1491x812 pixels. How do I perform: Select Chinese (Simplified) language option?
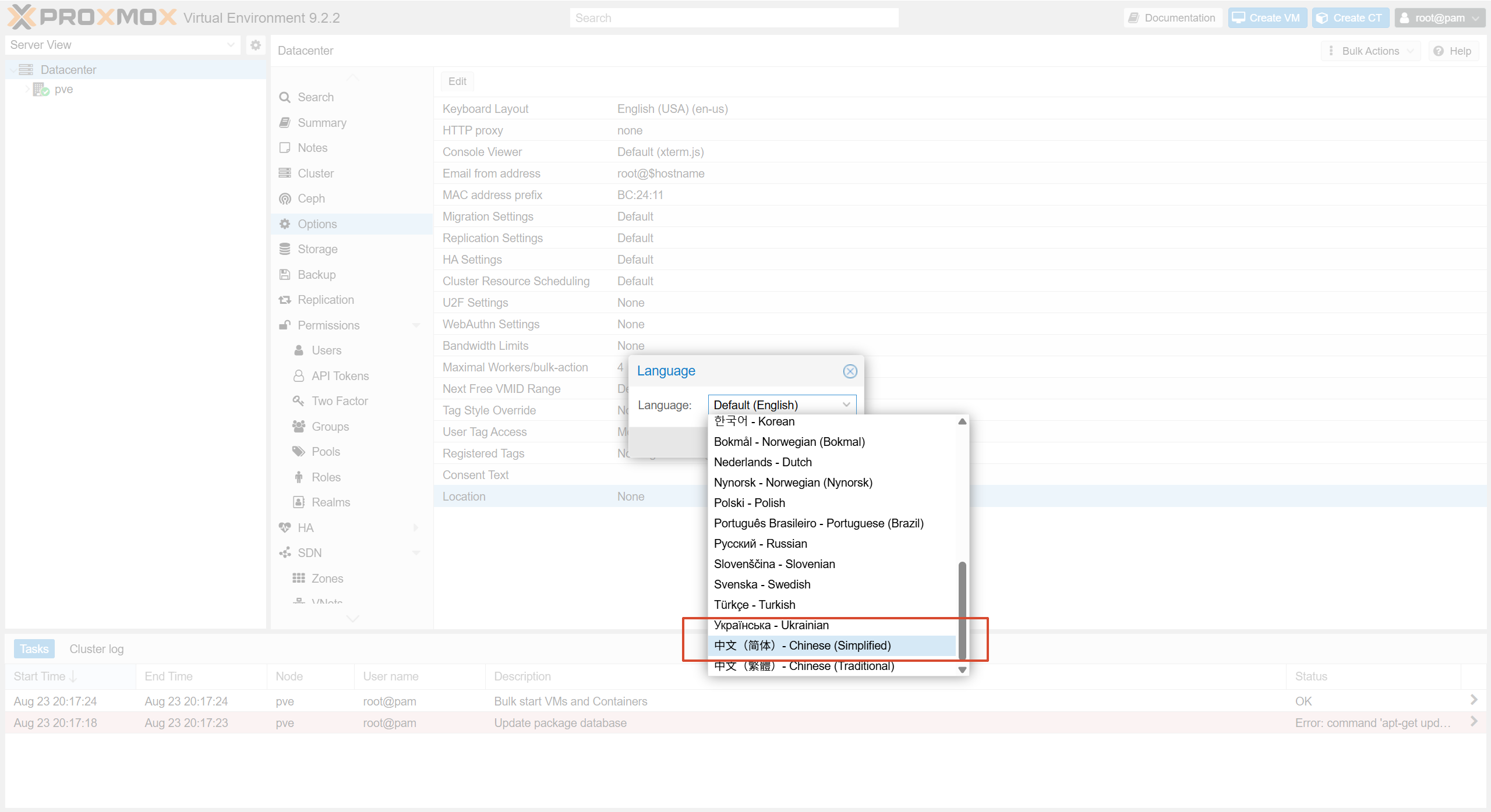832,646
